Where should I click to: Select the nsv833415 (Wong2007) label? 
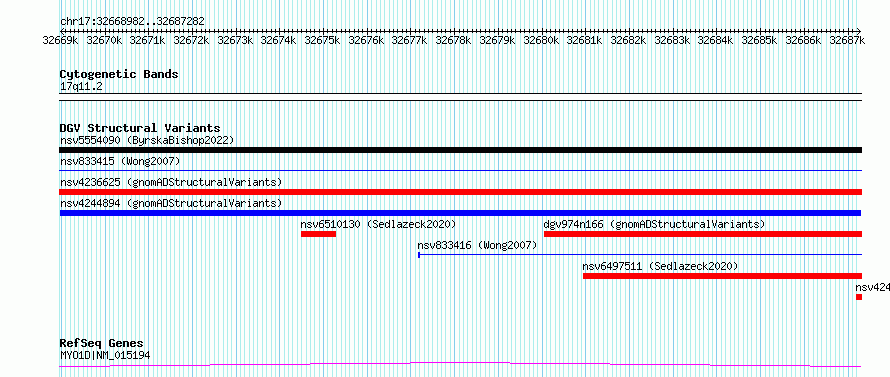(x=120, y=162)
